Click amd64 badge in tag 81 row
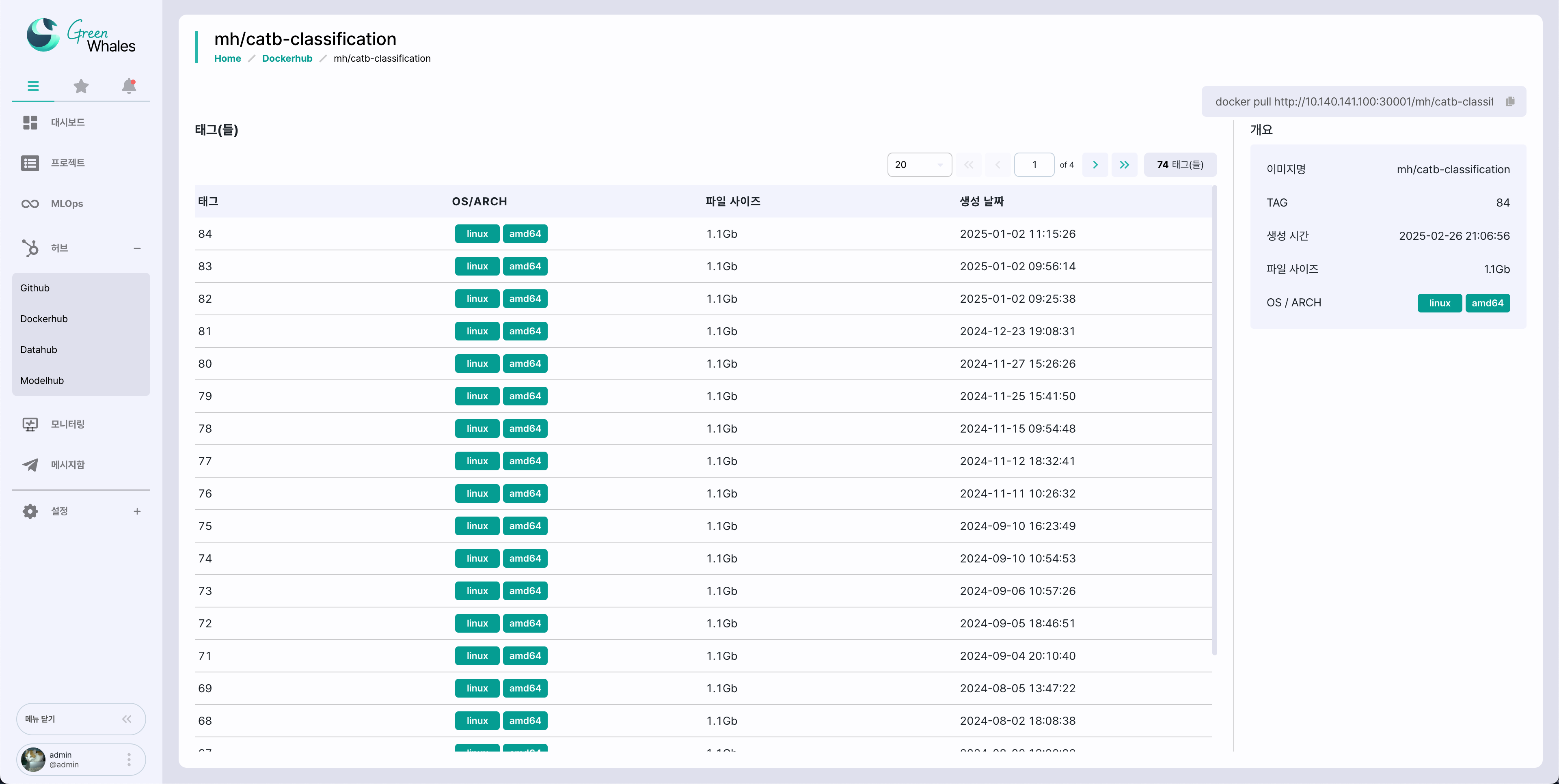The image size is (1559, 784). (x=525, y=331)
